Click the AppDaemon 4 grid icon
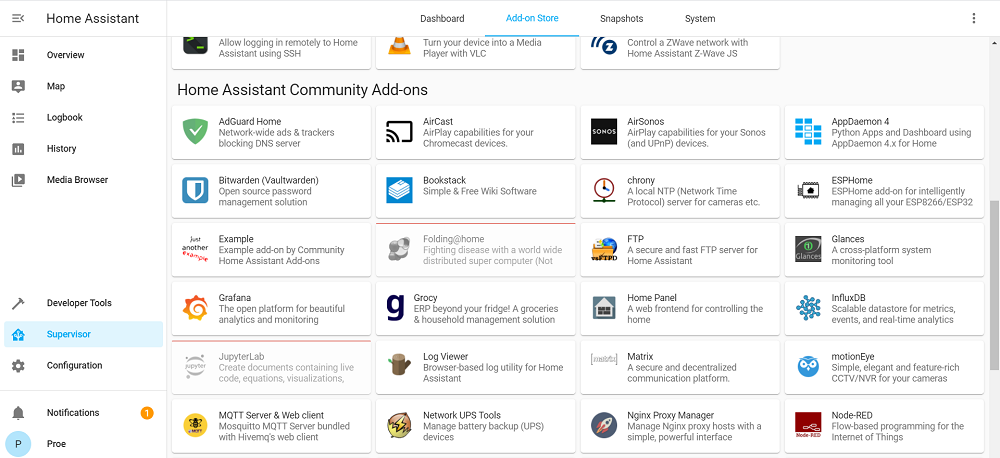 coord(808,131)
